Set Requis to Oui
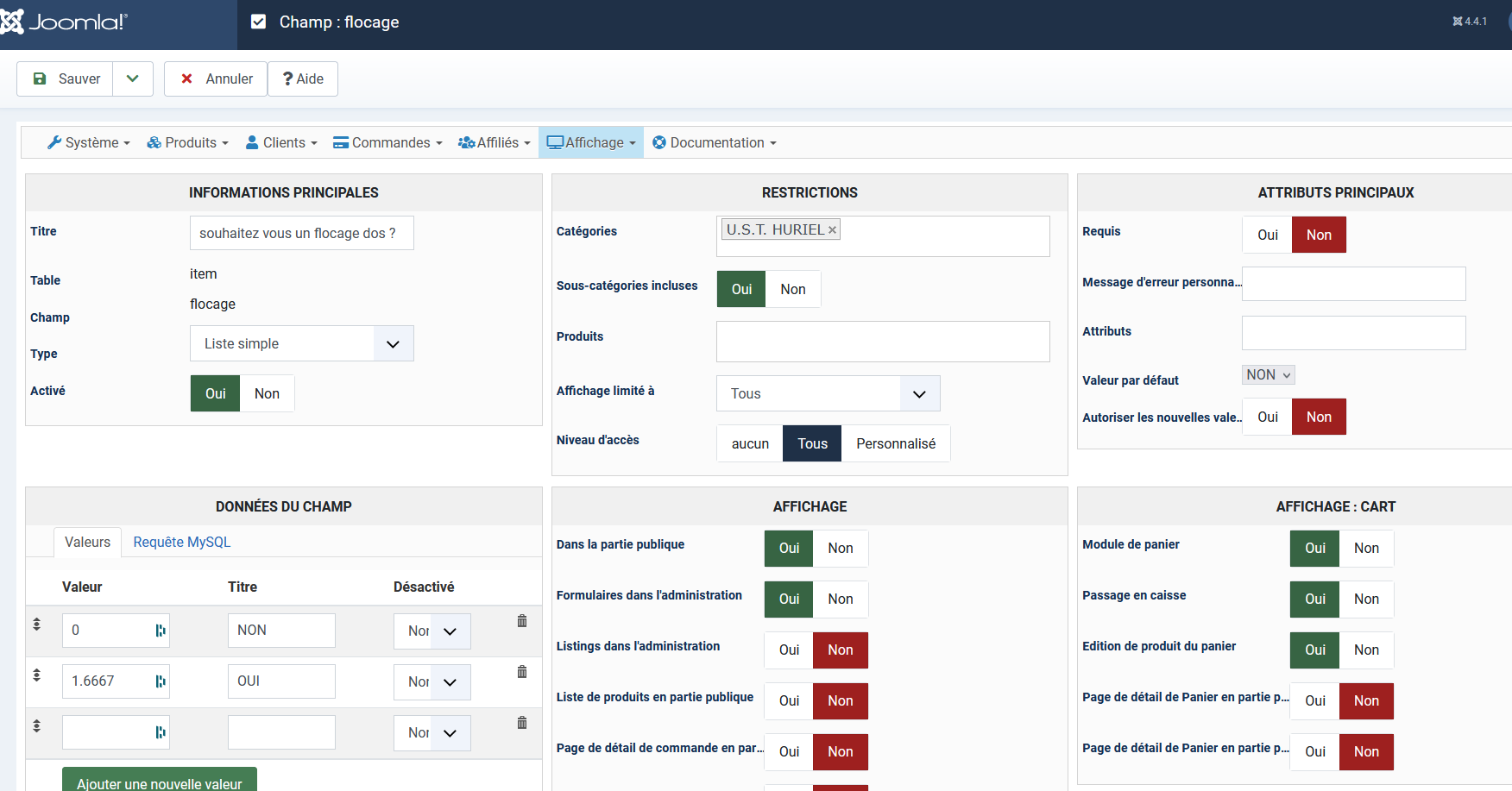This screenshot has width=1512, height=791. [1268, 235]
